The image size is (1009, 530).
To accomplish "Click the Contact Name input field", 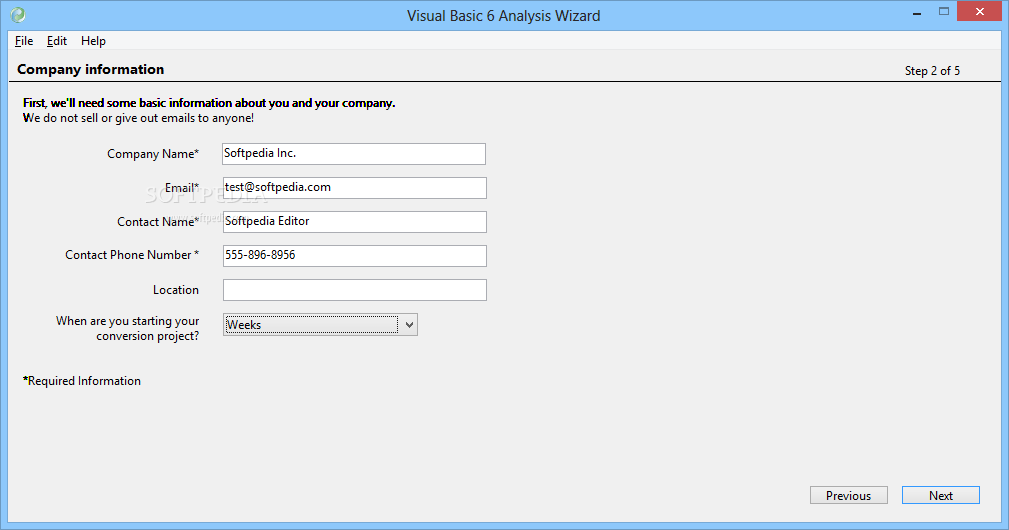I will click(x=355, y=222).
